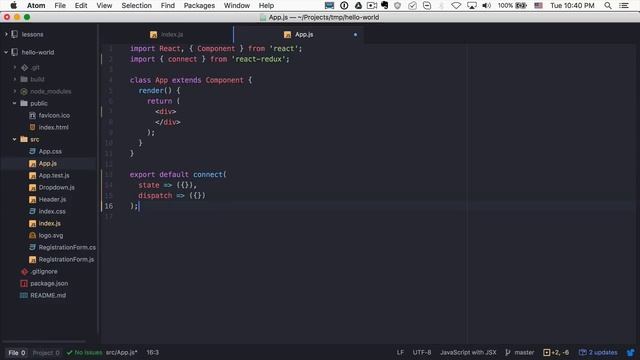This screenshot has height=360, width=640.
Task: Click the Project 0 linter button
Action: (x=46, y=353)
